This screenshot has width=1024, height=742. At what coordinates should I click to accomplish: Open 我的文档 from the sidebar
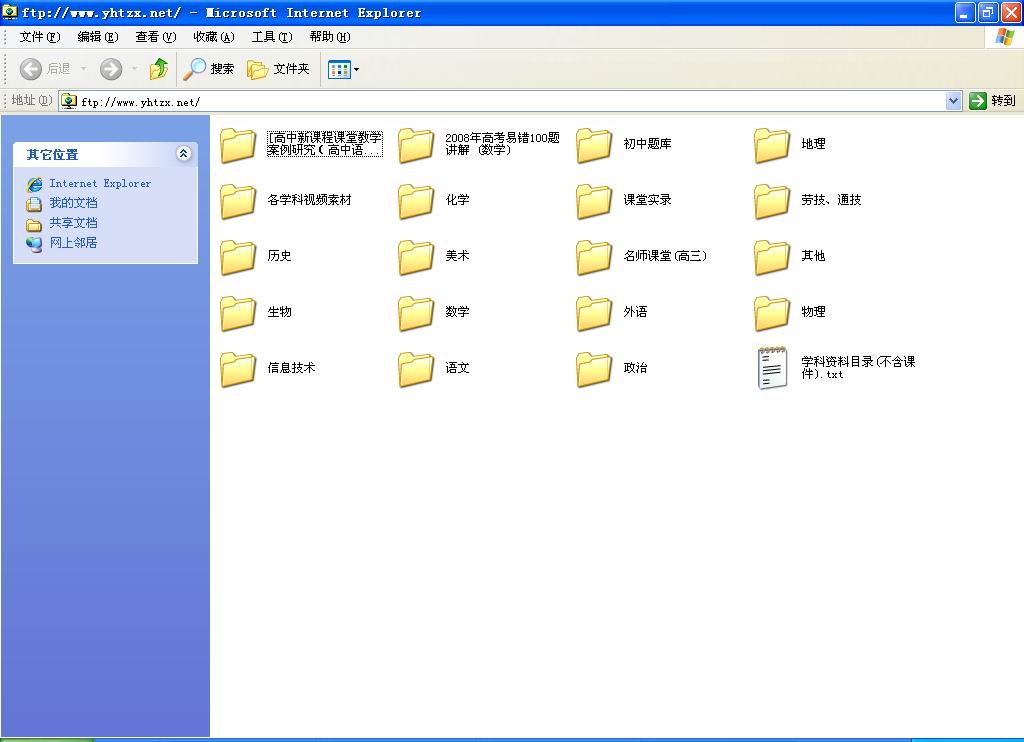(x=73, y=203)
